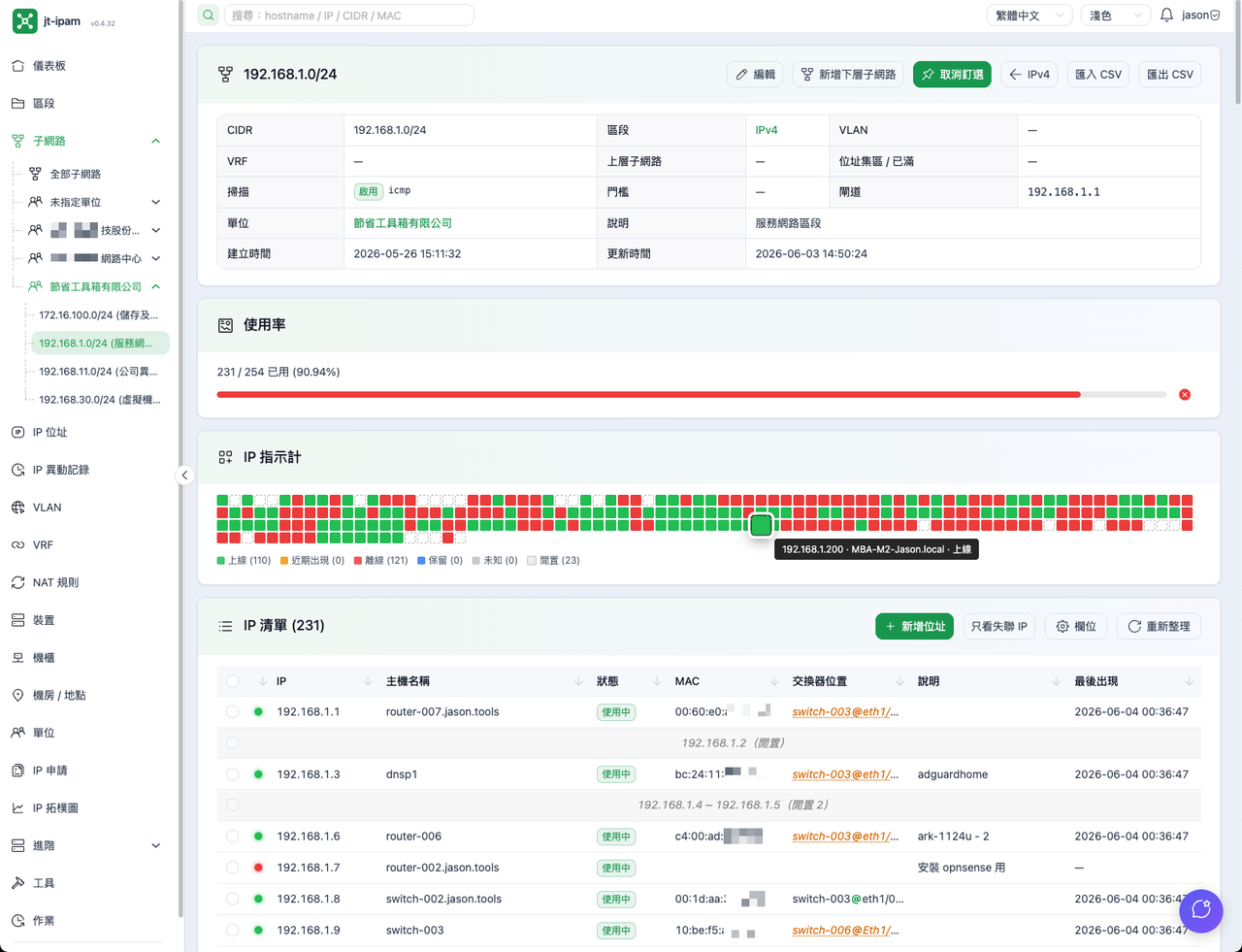1242x952 pixels.
Task: Select the checkbox for 192.168.1.6 row
Action: [233, 837]
